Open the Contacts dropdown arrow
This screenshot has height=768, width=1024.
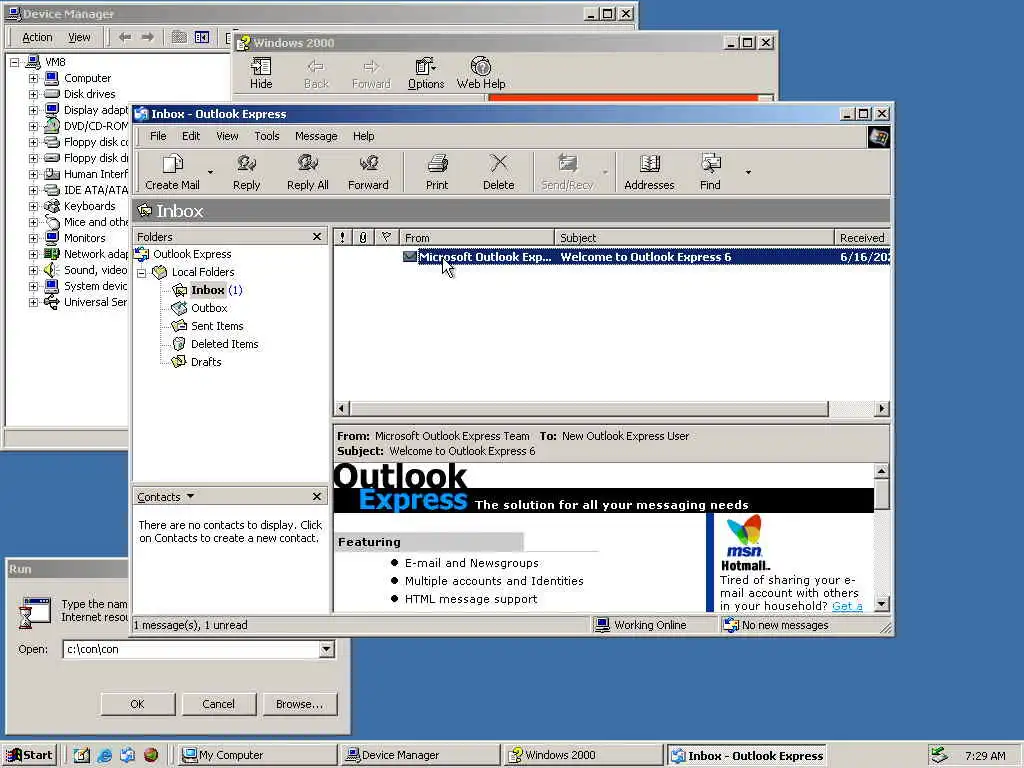[190, 496]
